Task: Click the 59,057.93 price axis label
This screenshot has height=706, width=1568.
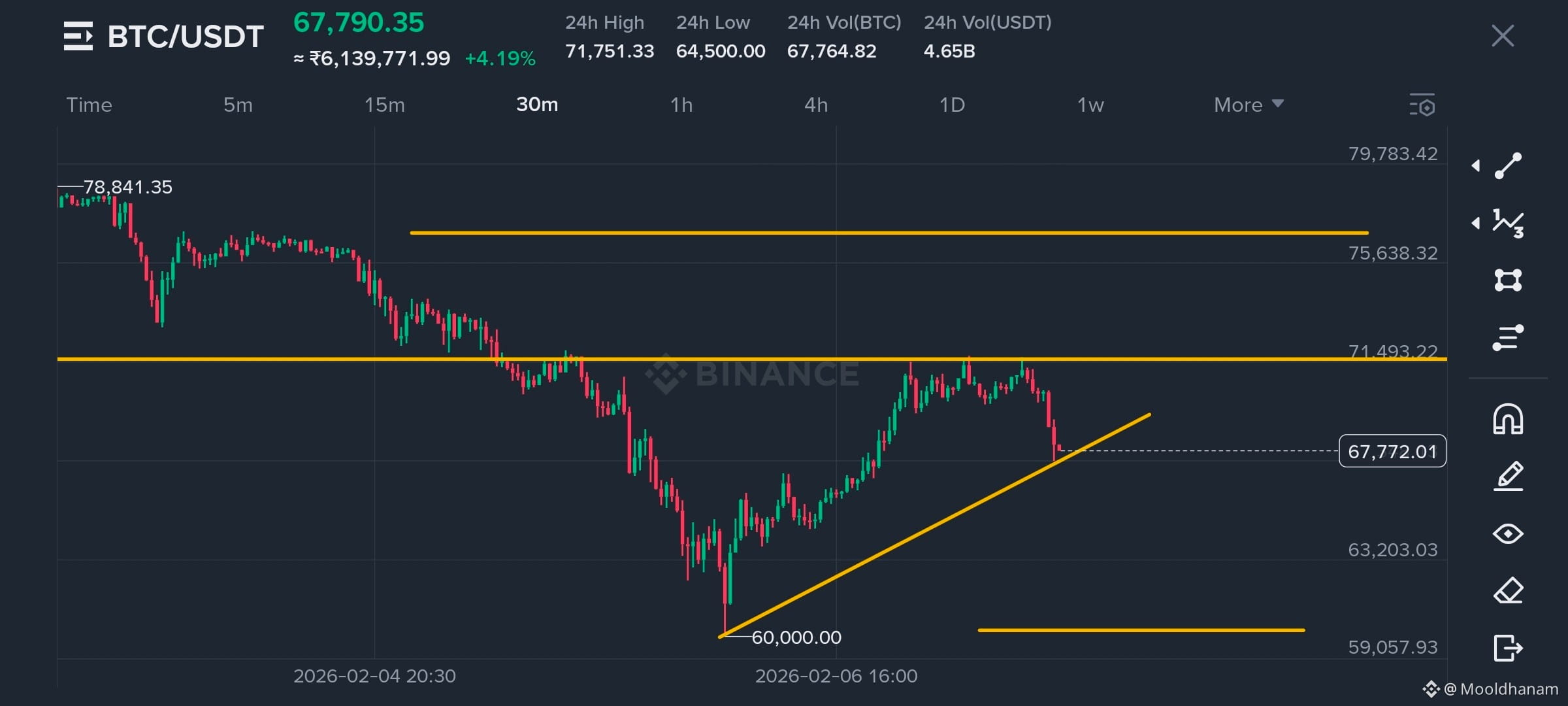Action: tap(1393, 647)
